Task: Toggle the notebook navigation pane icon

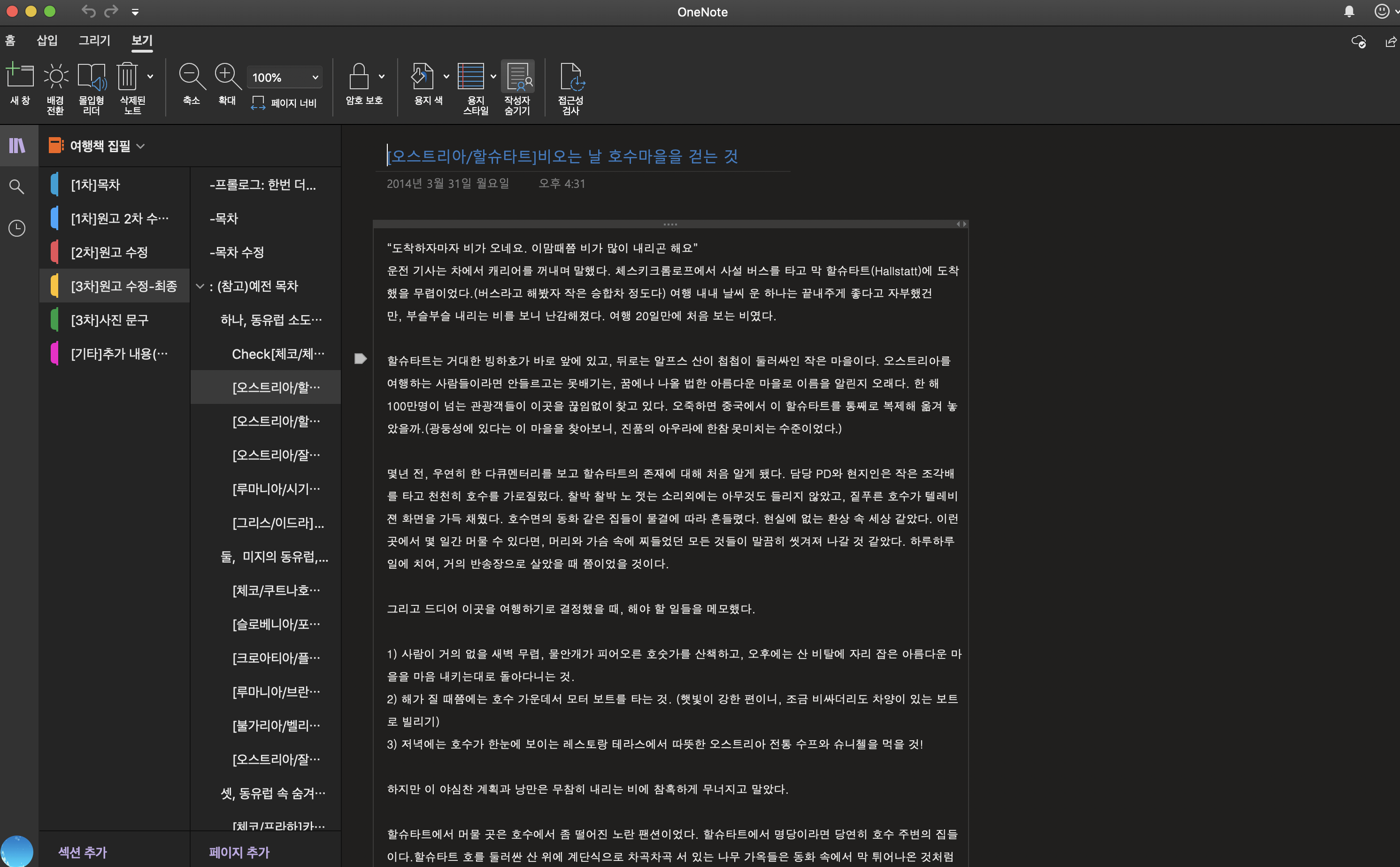Action: click(17, 146)
